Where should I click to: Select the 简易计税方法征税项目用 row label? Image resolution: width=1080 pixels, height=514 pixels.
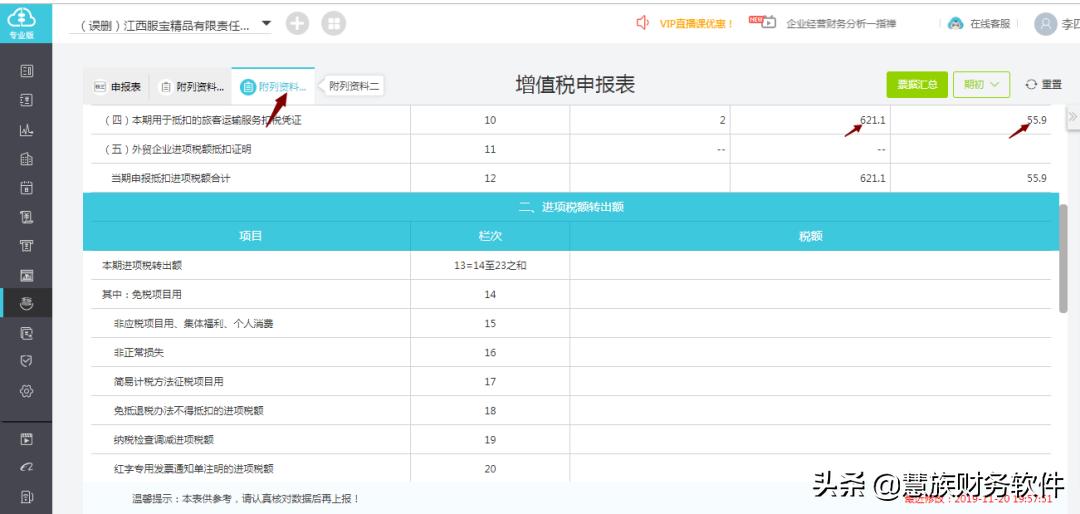pos(169,381)
